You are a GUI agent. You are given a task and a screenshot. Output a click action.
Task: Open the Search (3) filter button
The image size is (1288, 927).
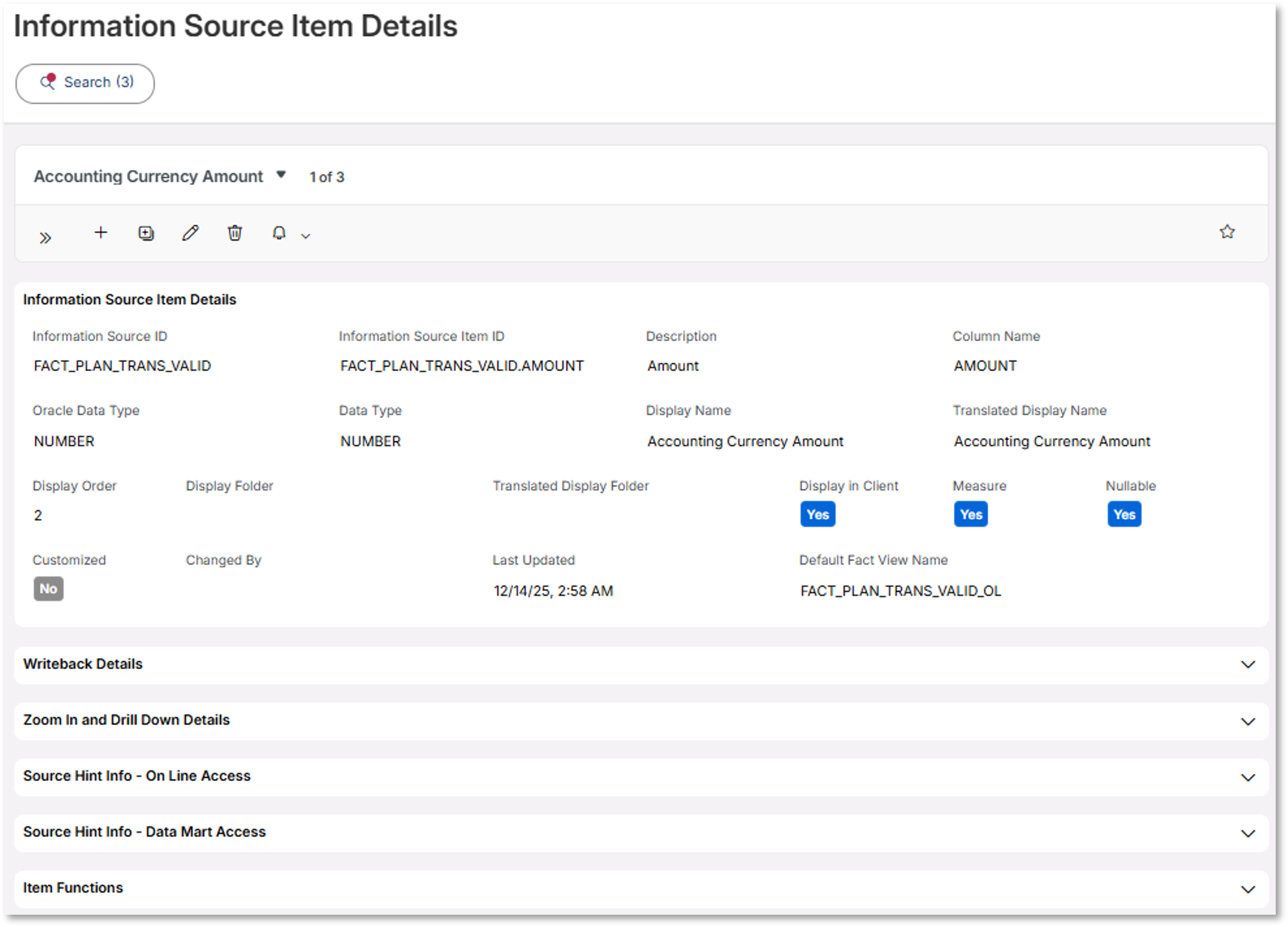pyautogui.click(x=85, y=83)
